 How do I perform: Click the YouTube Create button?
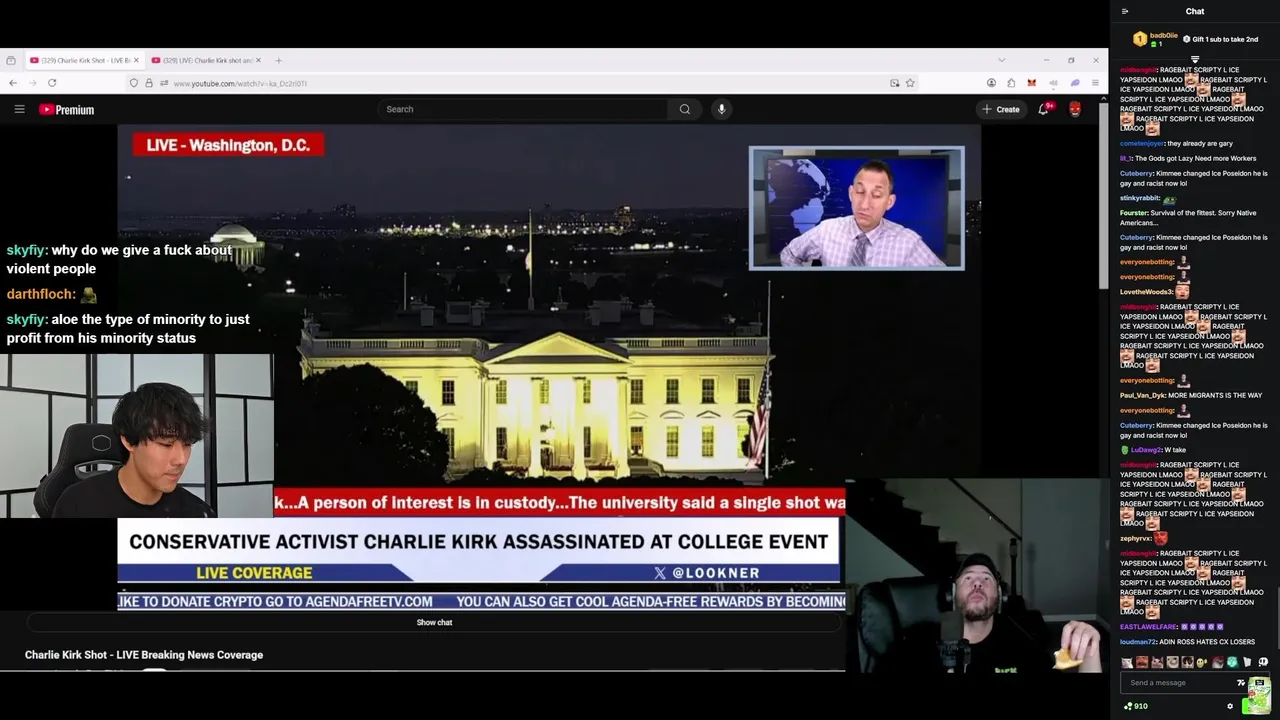(x=1000, y=109)
